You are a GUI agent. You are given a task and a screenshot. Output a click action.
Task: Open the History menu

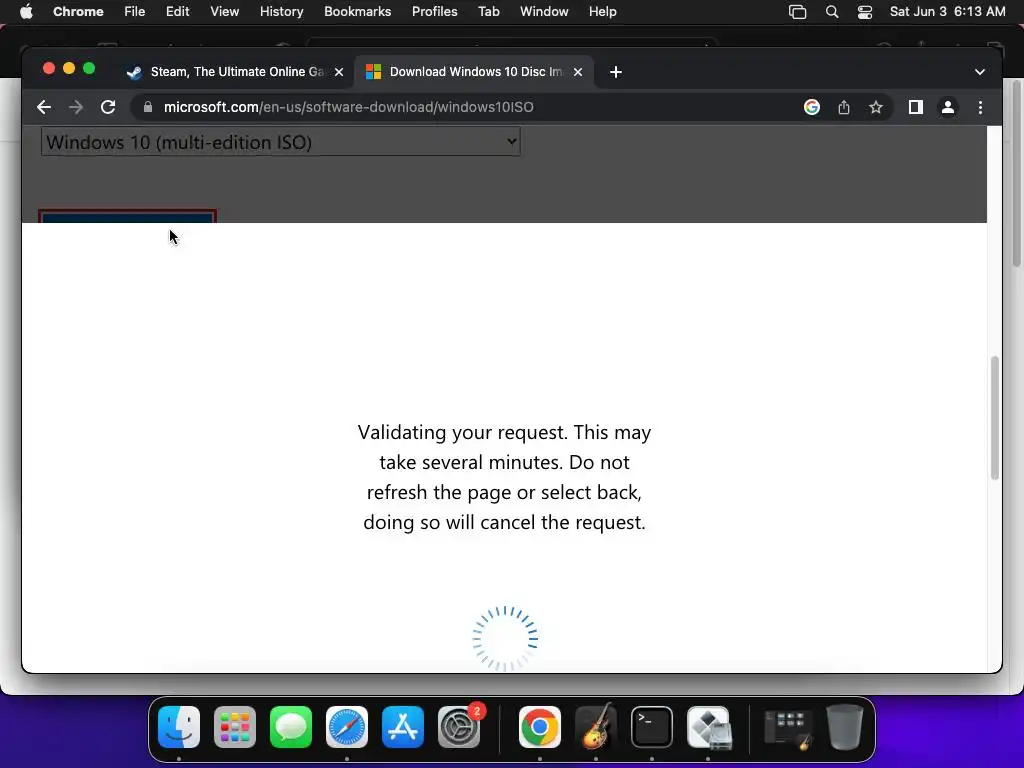coord(281,12)
